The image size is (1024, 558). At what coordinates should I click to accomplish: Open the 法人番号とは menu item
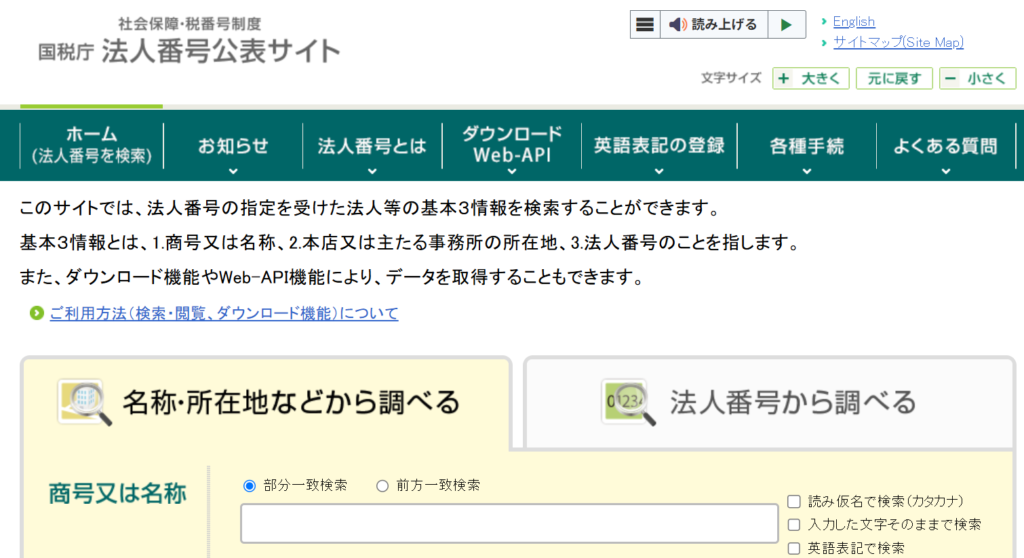(x=372, y=146)
